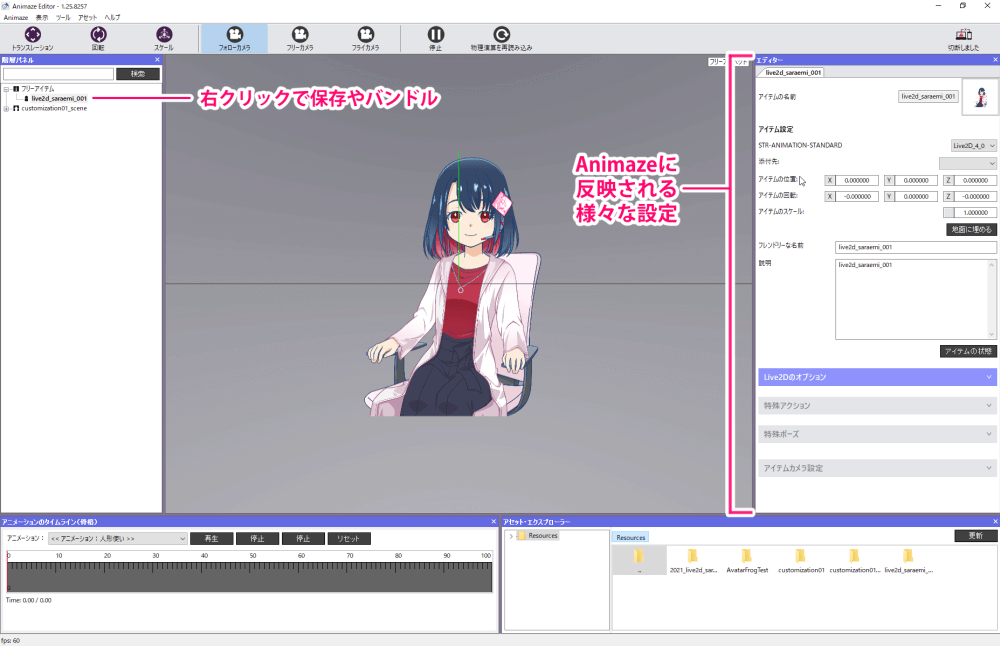The height and width of the screenshot is (646, 1000).
Task: Click the アイテムの位置 Y value field
Action: click(916, 180)
